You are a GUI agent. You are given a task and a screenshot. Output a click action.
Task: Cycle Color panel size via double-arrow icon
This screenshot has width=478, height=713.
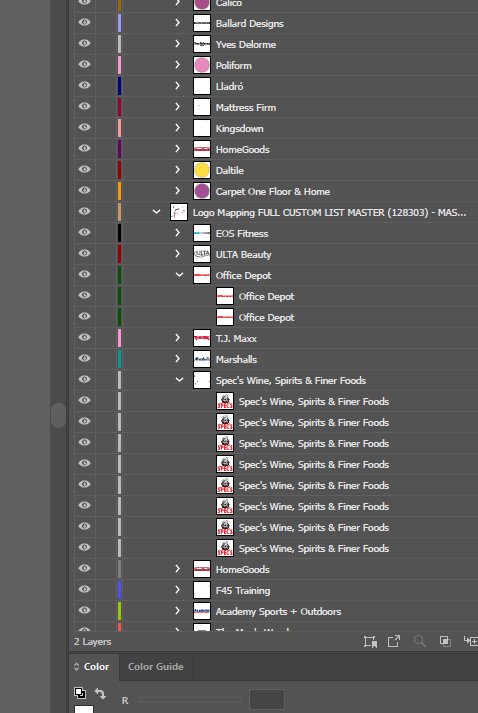(x=76, y=667)
